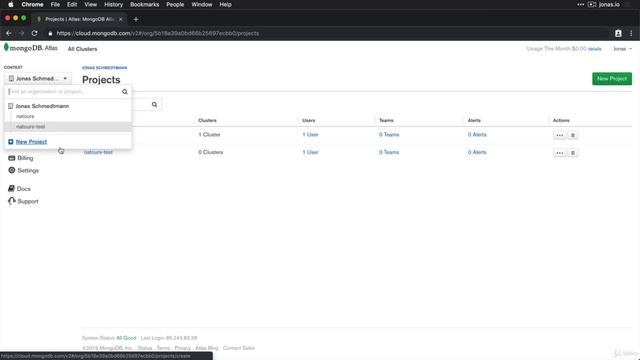The image size is (640, 360).
Task: Select the Projects Atlas browser tab
Action: [x=79, y=19]
